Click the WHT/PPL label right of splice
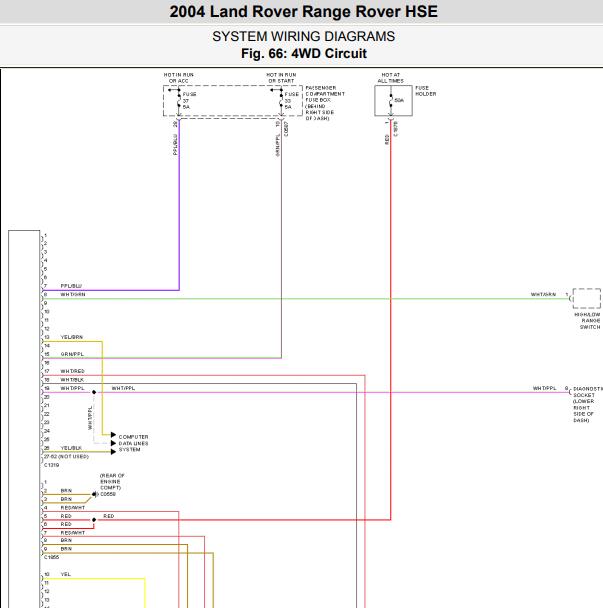 point(123,388)
